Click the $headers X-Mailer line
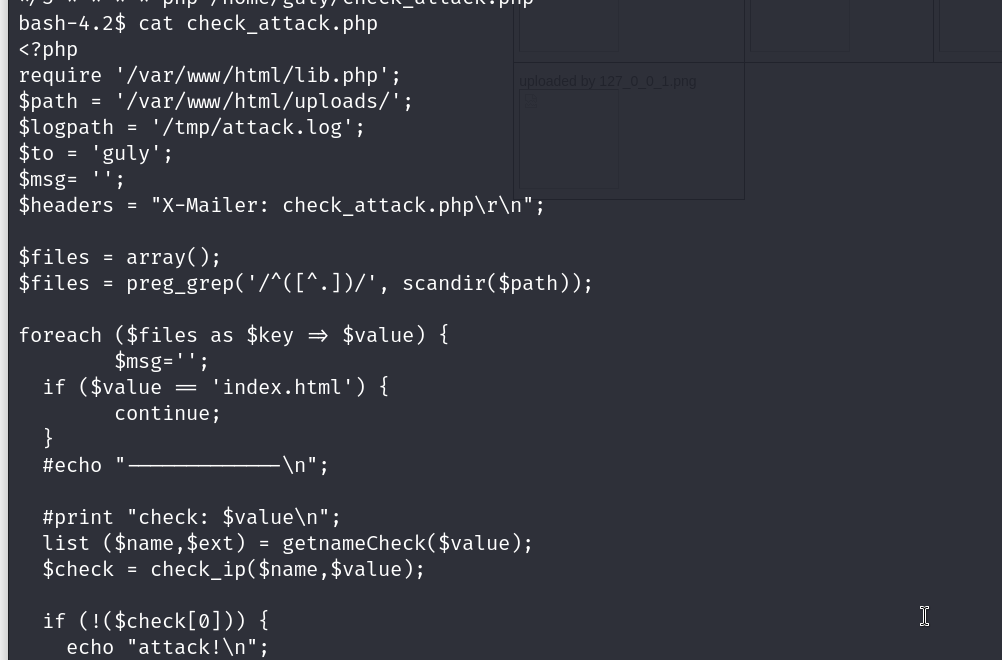1002x660 pixels. tap(281, 205)
